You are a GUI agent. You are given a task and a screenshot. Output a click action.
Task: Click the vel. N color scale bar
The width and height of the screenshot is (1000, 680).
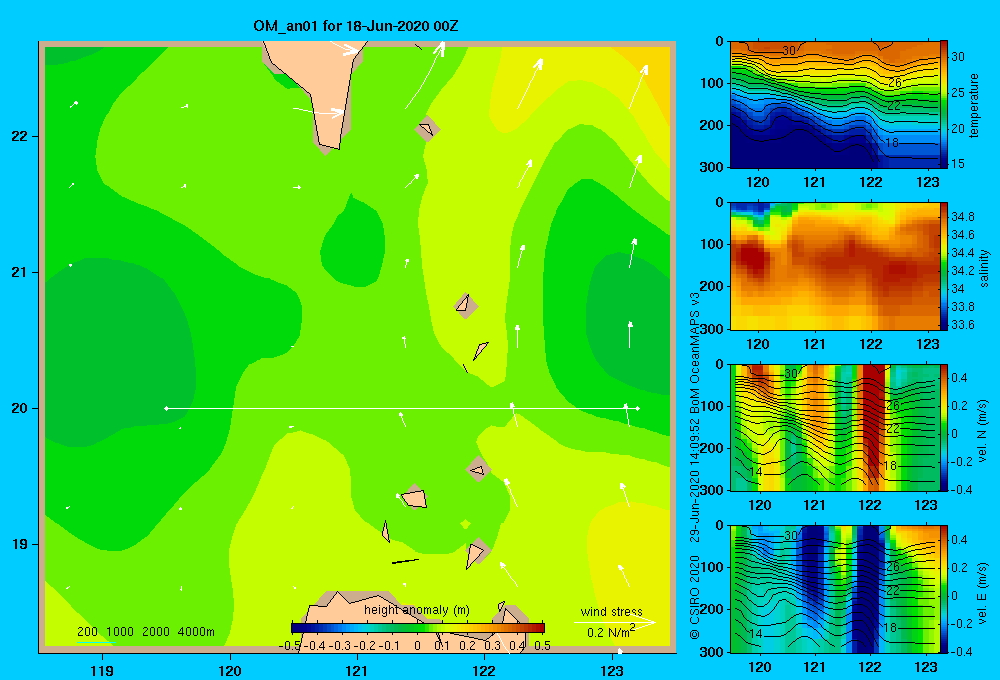(944, 428)
